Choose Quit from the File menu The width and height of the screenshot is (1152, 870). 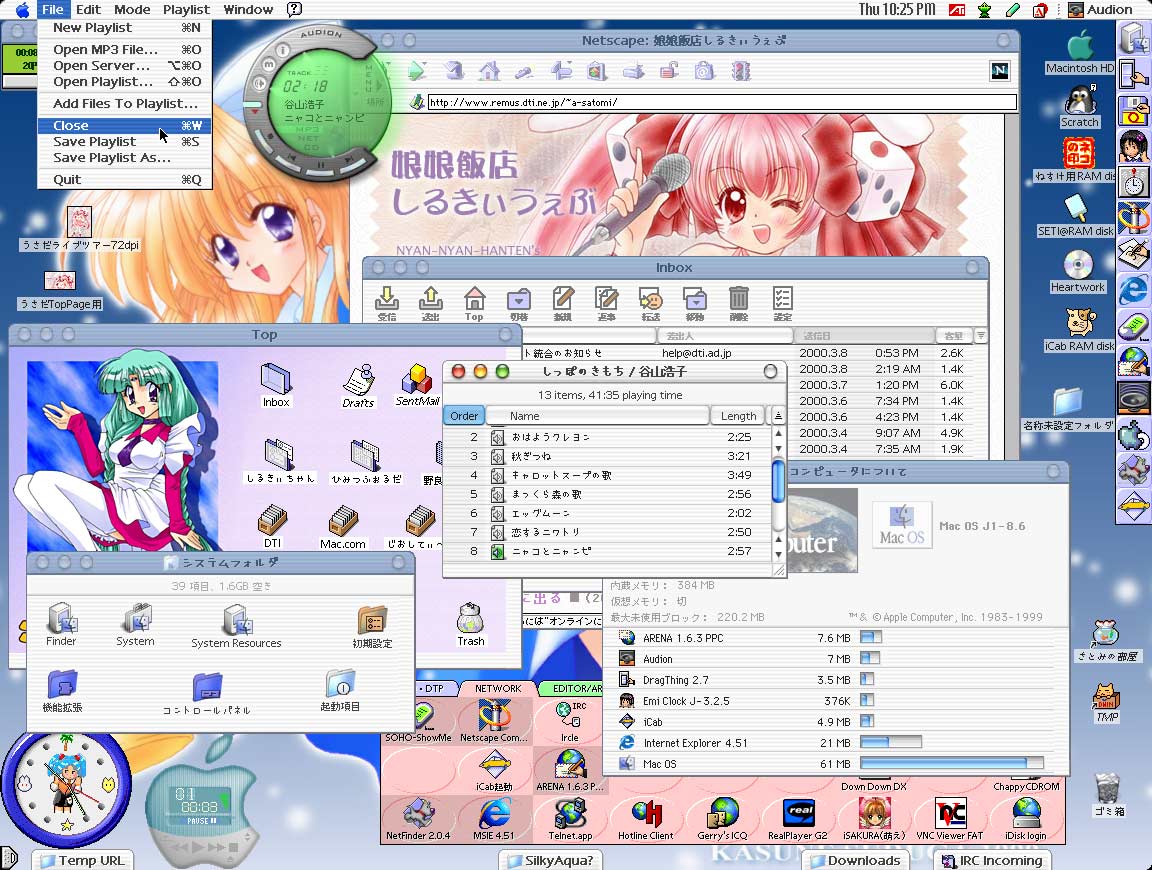point(125,179)
